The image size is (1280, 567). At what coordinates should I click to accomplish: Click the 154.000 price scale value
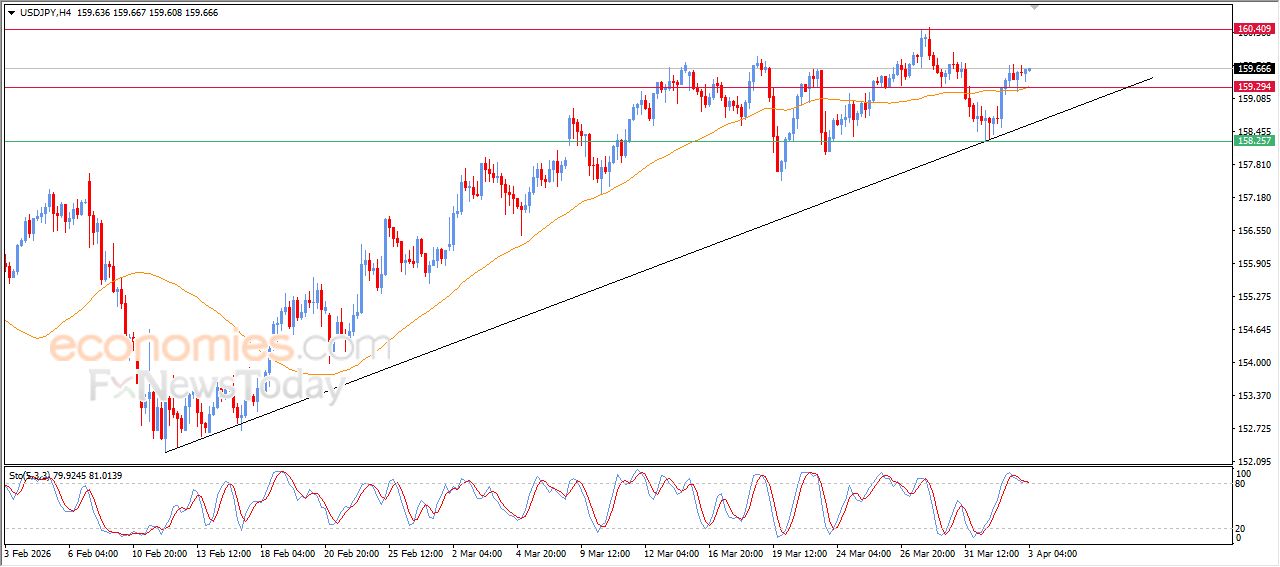(x=1254, y=363)
